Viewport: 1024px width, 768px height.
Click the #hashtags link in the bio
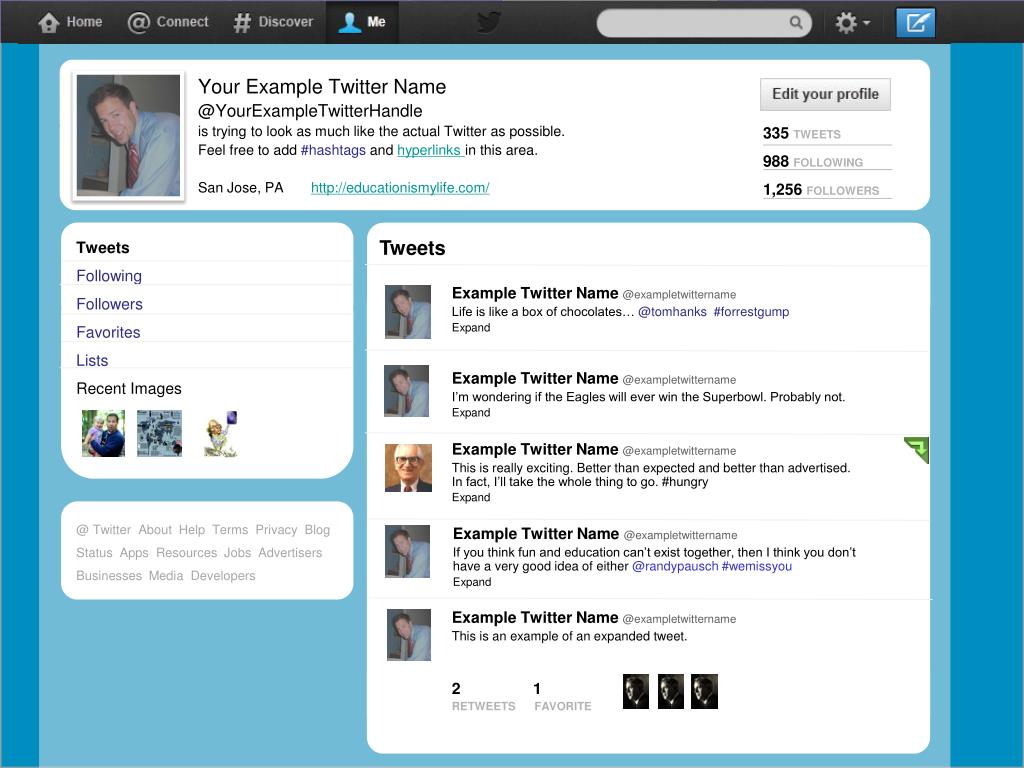coord(333,150)
